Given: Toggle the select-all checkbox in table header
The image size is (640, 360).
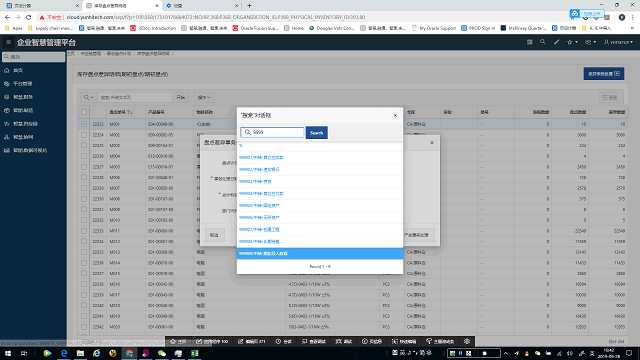Looking at the screenshot, I should (x=84, y=112).
